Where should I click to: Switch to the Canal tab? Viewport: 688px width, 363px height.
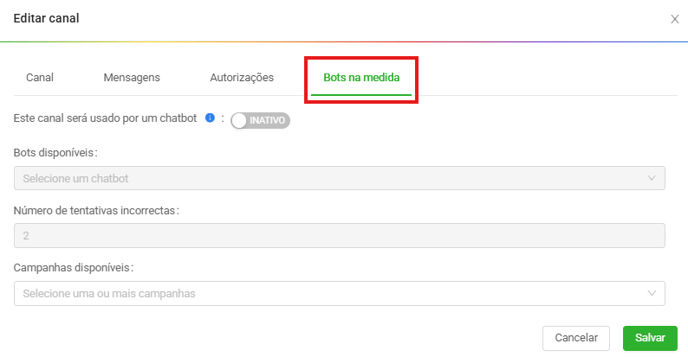[40, 77]
